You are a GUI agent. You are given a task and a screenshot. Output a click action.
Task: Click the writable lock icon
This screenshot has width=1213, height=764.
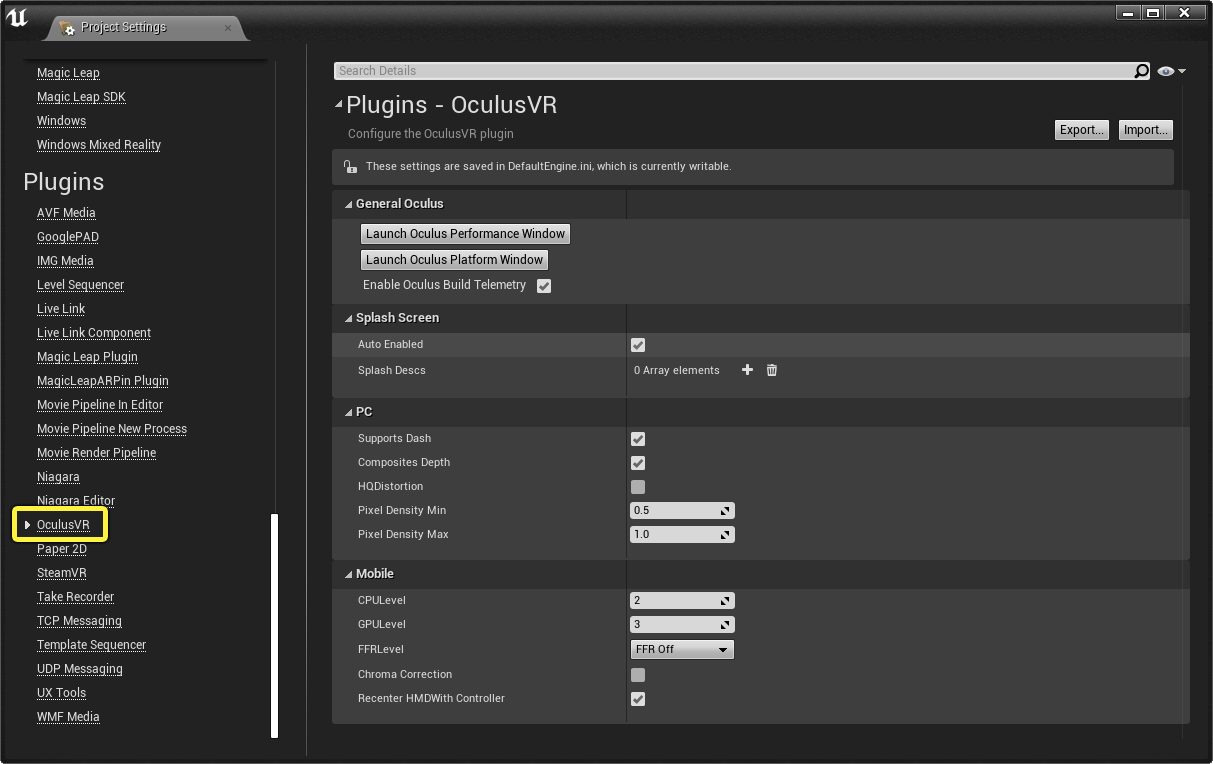pos(349,167)
